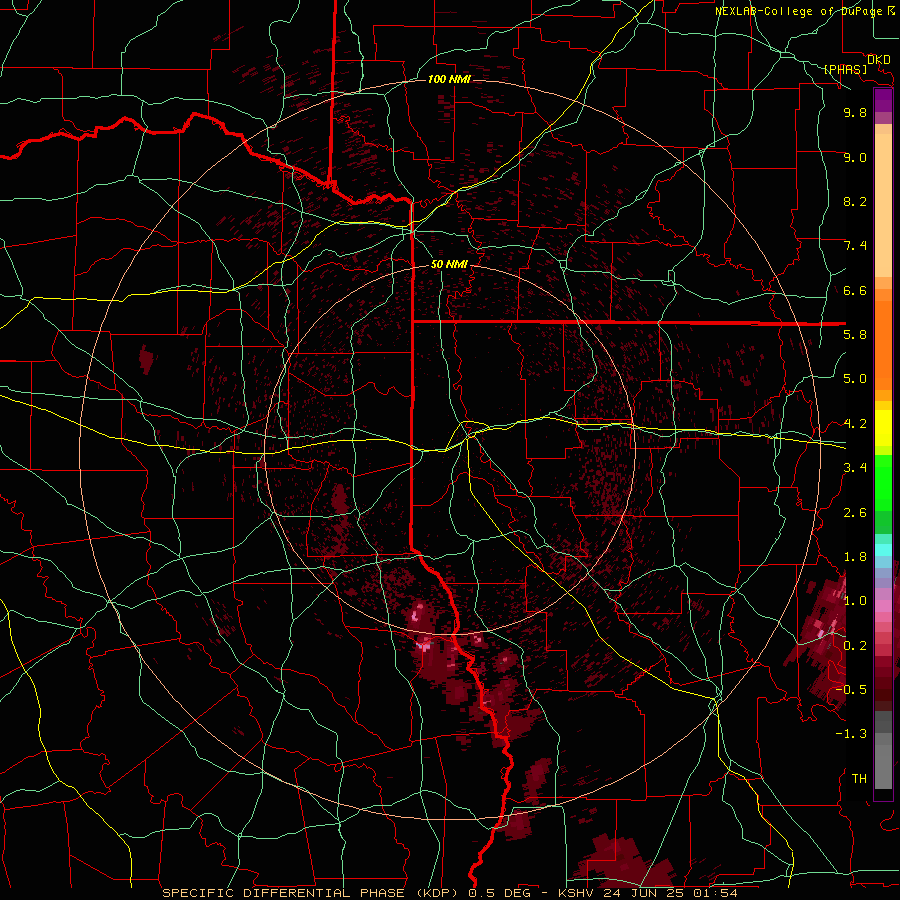Click the TH threshold label on the scale

point(859,779)
